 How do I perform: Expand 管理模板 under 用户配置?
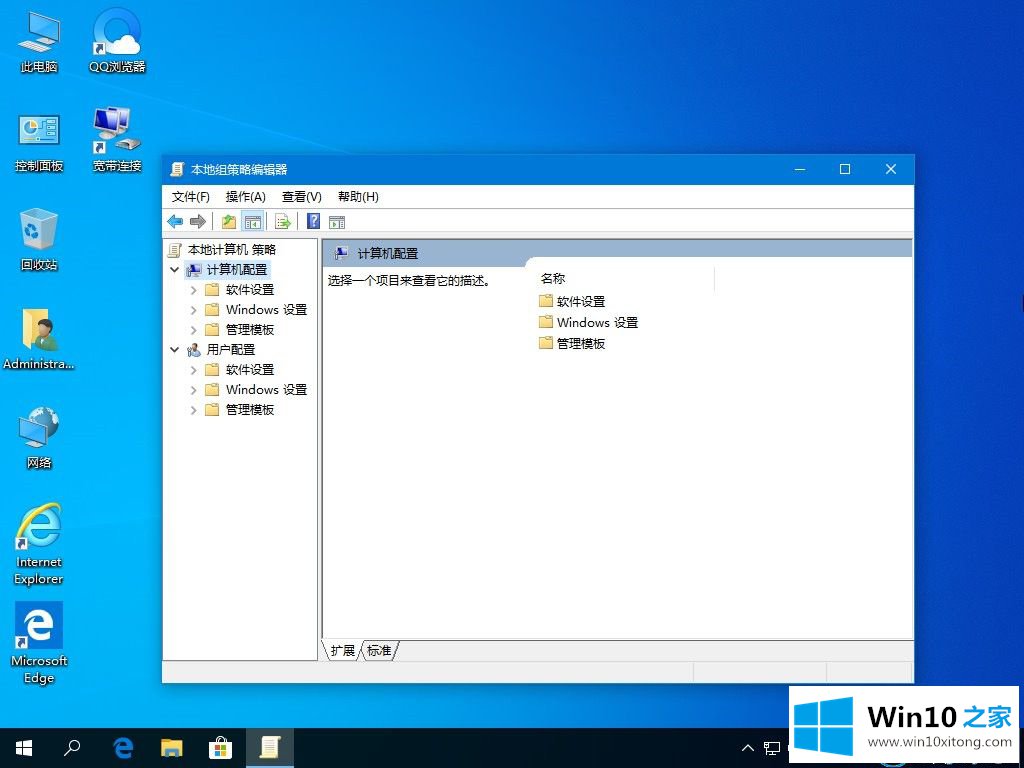(x=193, y=410)
